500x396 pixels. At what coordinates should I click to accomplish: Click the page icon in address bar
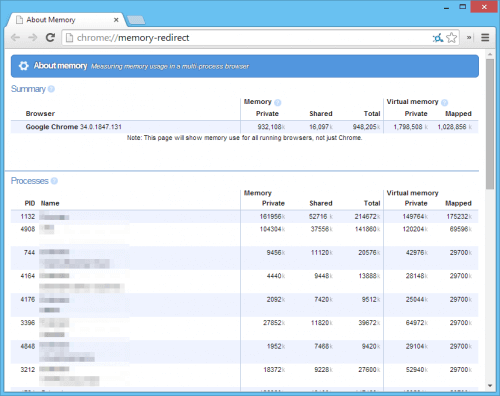[69, 38]
